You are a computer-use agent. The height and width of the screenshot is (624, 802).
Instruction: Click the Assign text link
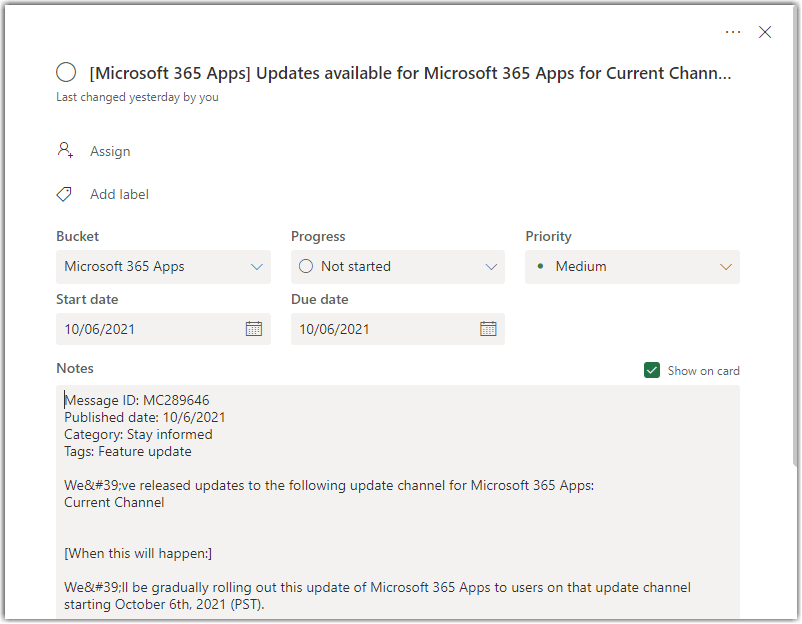pos(110,151)
